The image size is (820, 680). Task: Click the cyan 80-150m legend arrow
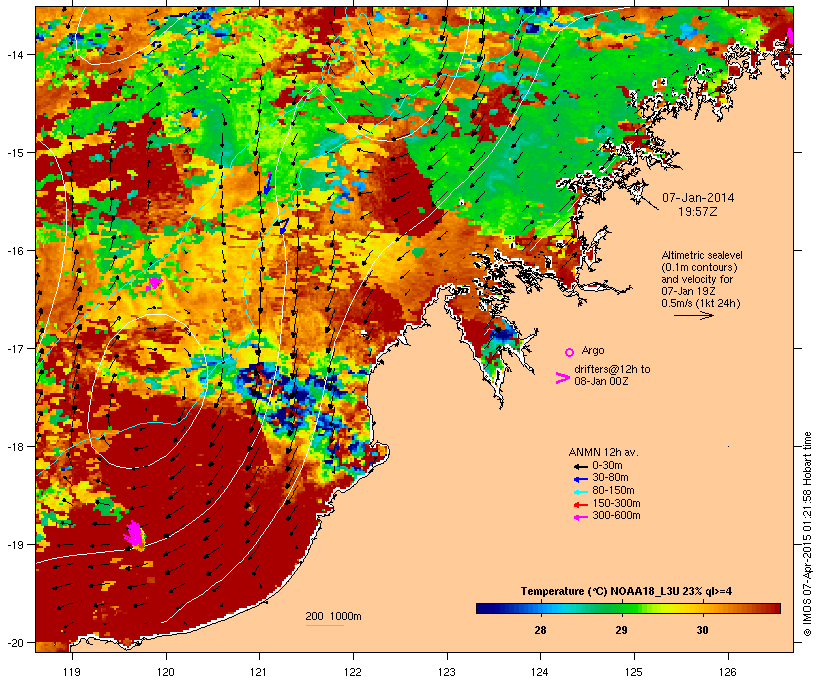coord(581,492)
